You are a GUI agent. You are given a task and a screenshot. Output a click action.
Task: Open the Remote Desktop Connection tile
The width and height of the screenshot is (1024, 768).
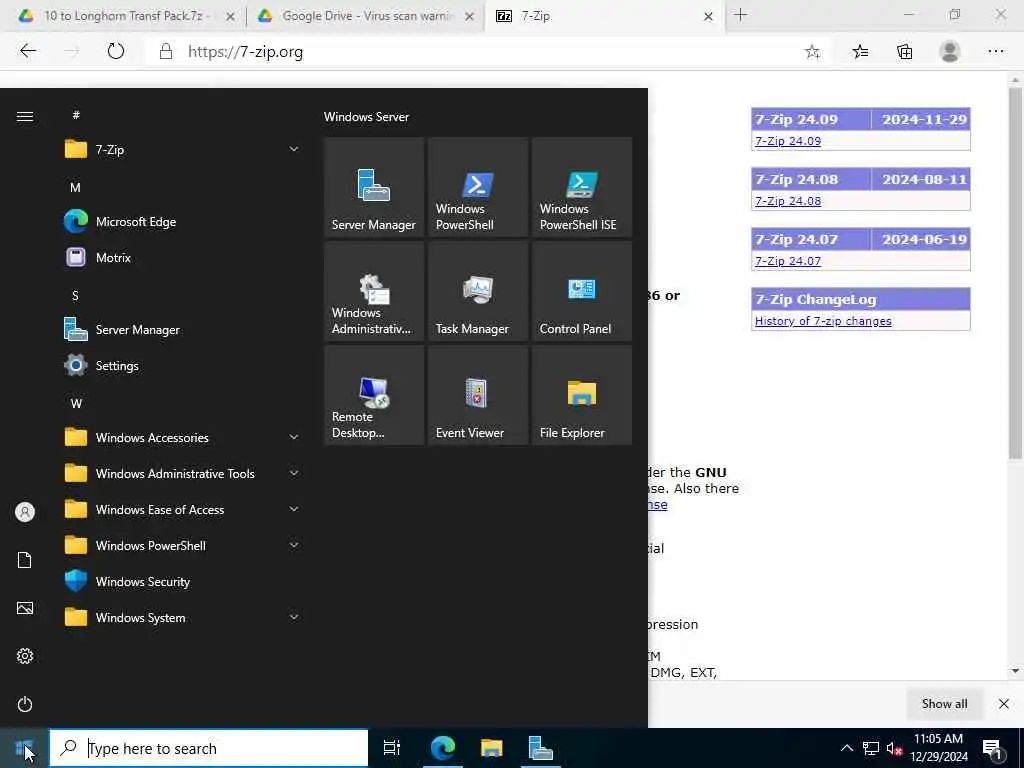coord(374,395)
